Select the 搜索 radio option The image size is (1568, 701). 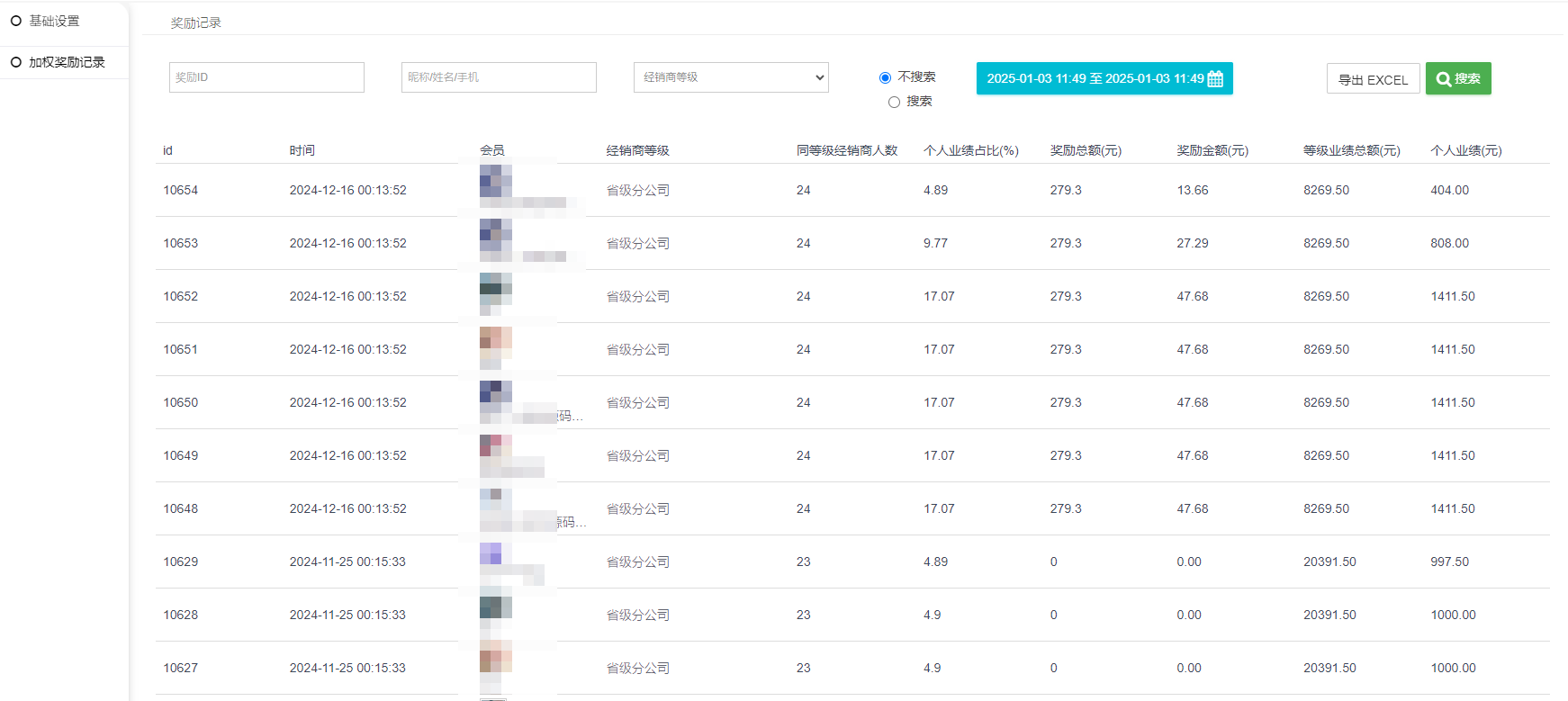pyautogui.click(x=894, y=102)
